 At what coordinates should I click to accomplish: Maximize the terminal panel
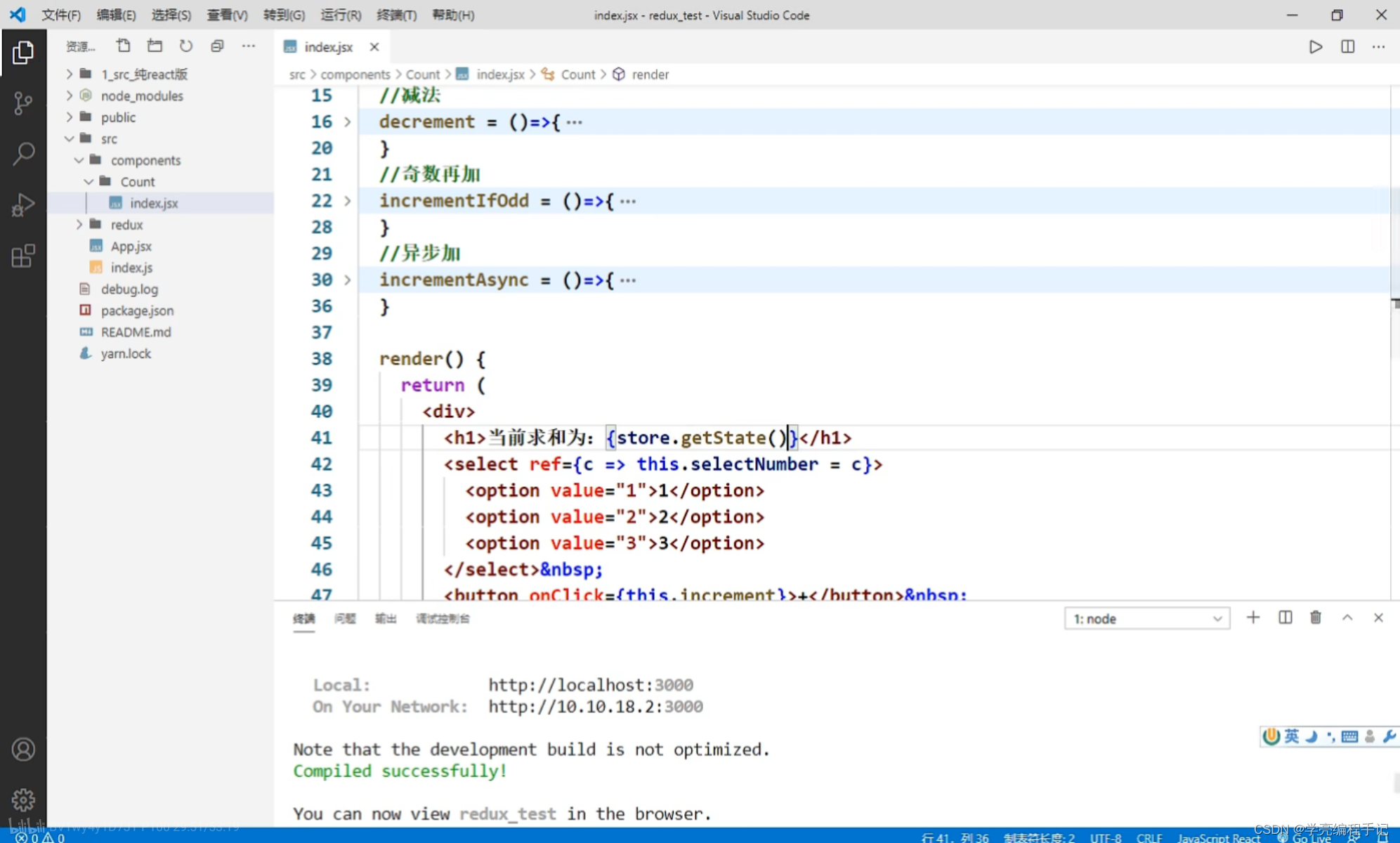click(x=1347, y=617)
